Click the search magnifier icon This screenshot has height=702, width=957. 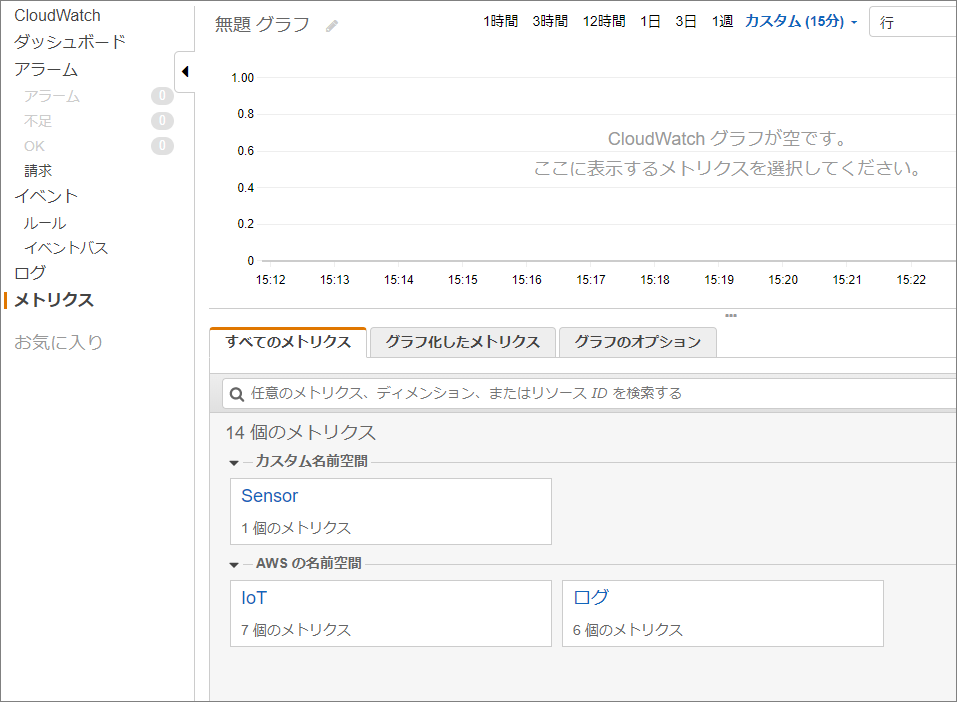pos(237,394)
